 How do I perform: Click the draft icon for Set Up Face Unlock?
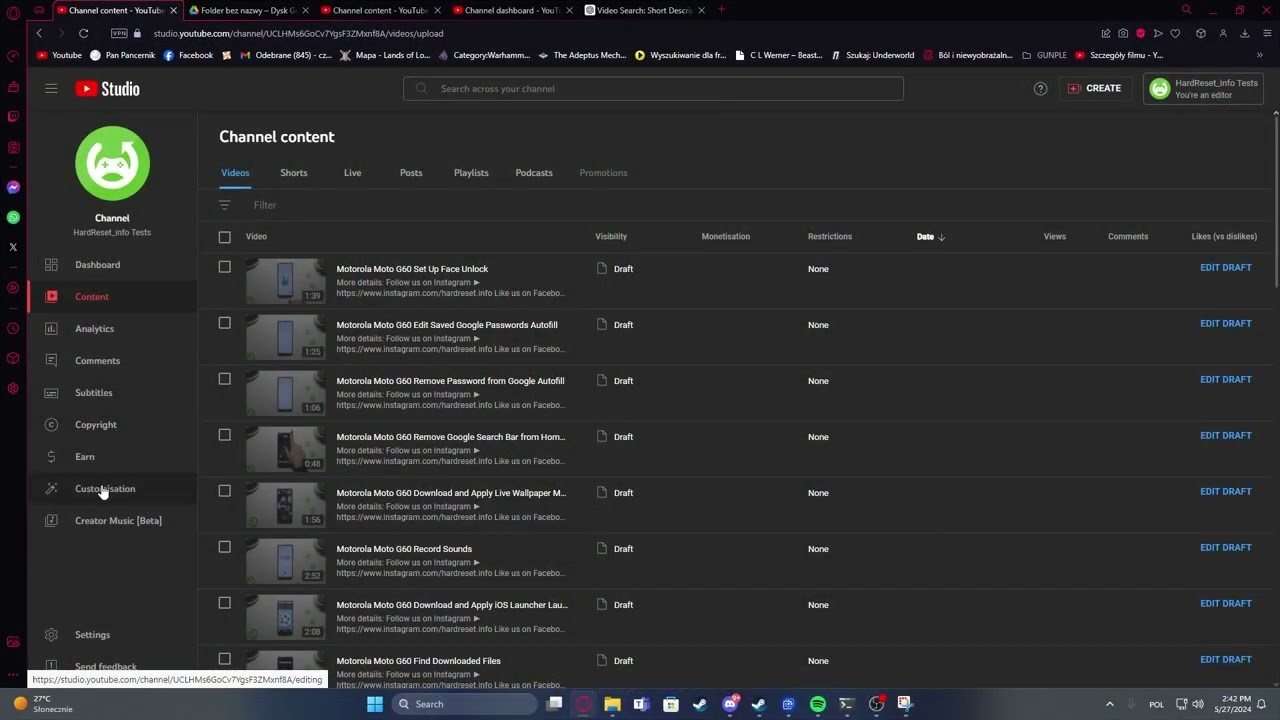point(601,269)
